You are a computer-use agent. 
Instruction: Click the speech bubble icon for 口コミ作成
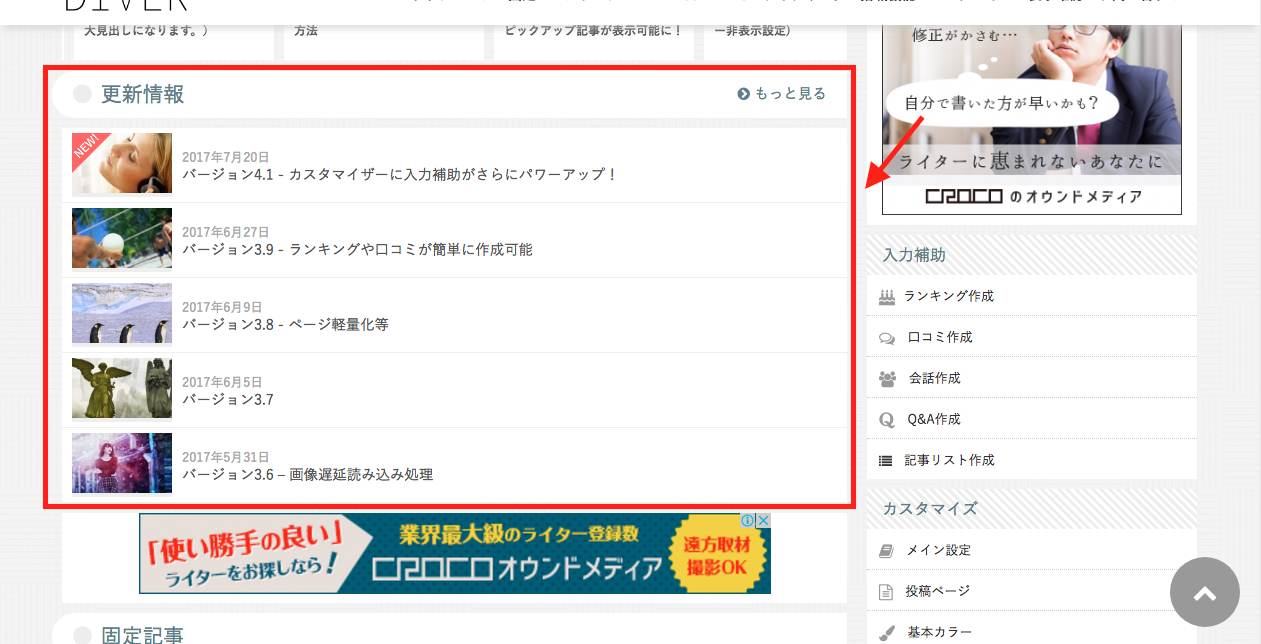pyautogui.click(x=886, y=338)
